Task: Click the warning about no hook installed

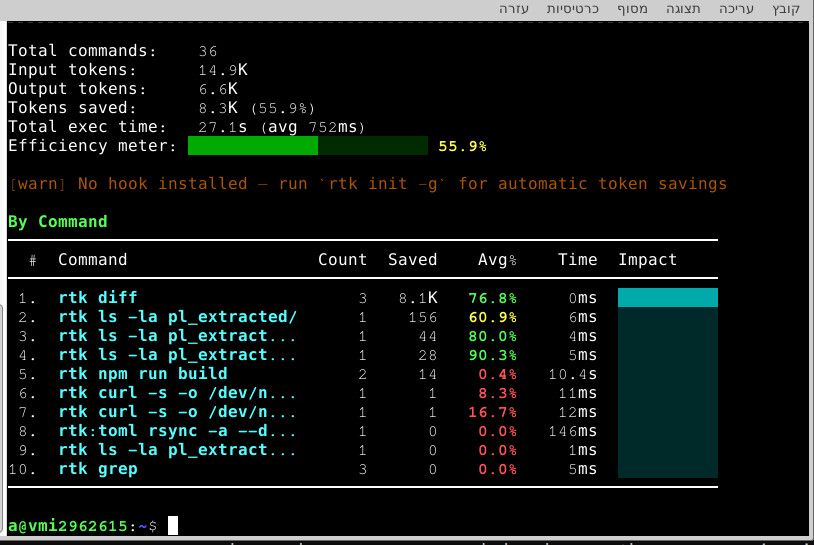Action: click(x=368, y=184)
